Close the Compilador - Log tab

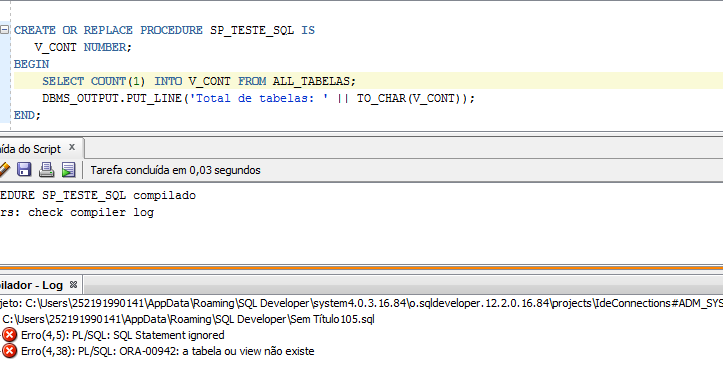tap(73, 285)
